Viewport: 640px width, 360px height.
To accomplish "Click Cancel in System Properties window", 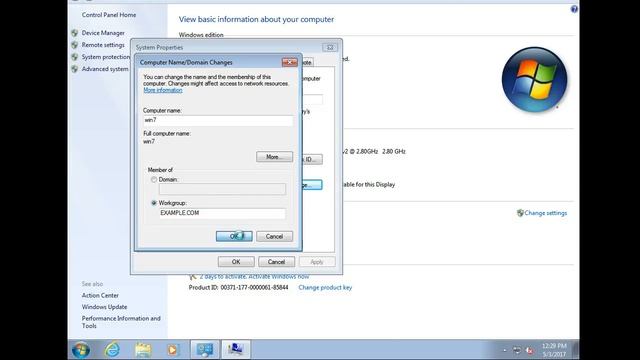I will (276, 262).
